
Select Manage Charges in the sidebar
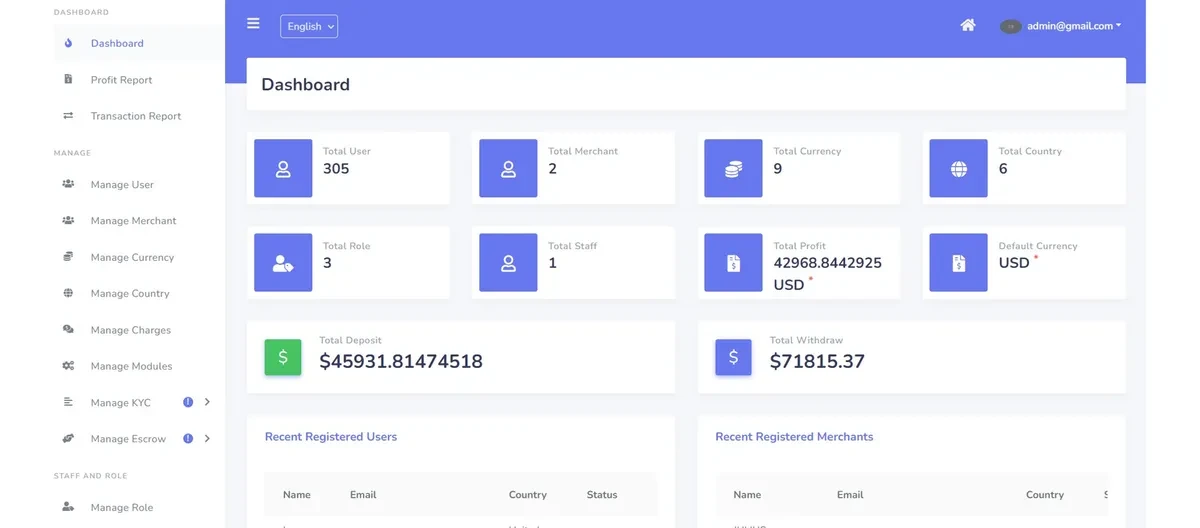(x=130, y=330)
